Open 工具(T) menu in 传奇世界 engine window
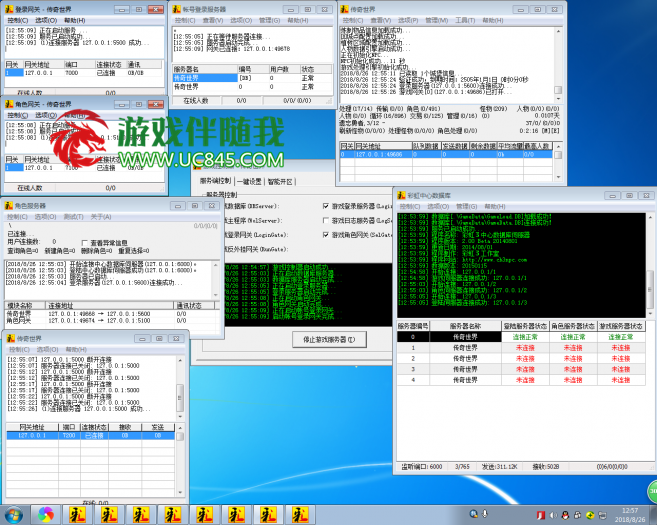 click(x=465, y=20)
